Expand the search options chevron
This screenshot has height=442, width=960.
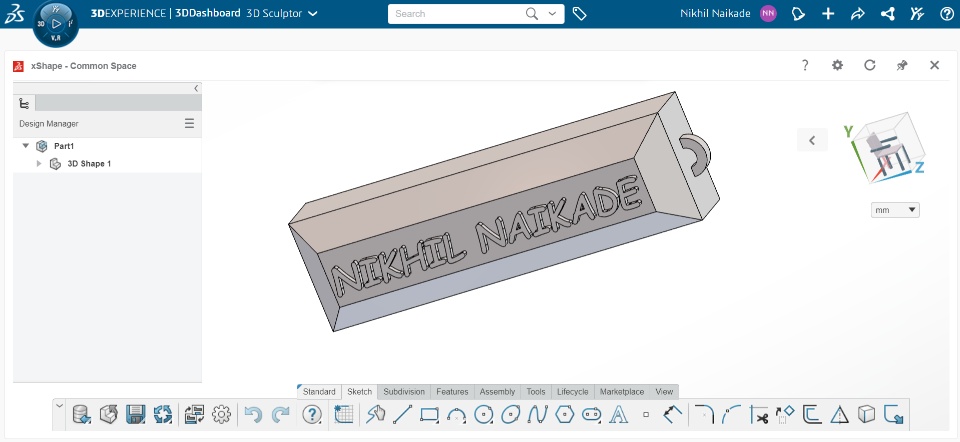point(553,13)
